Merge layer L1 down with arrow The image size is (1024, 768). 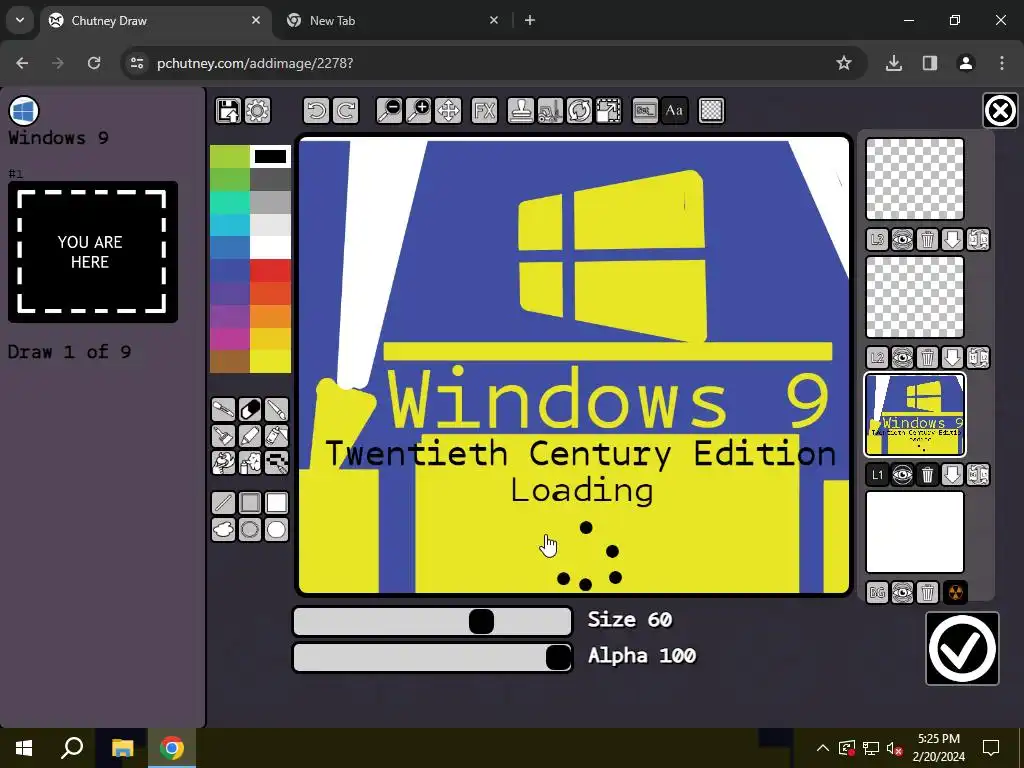952,475
